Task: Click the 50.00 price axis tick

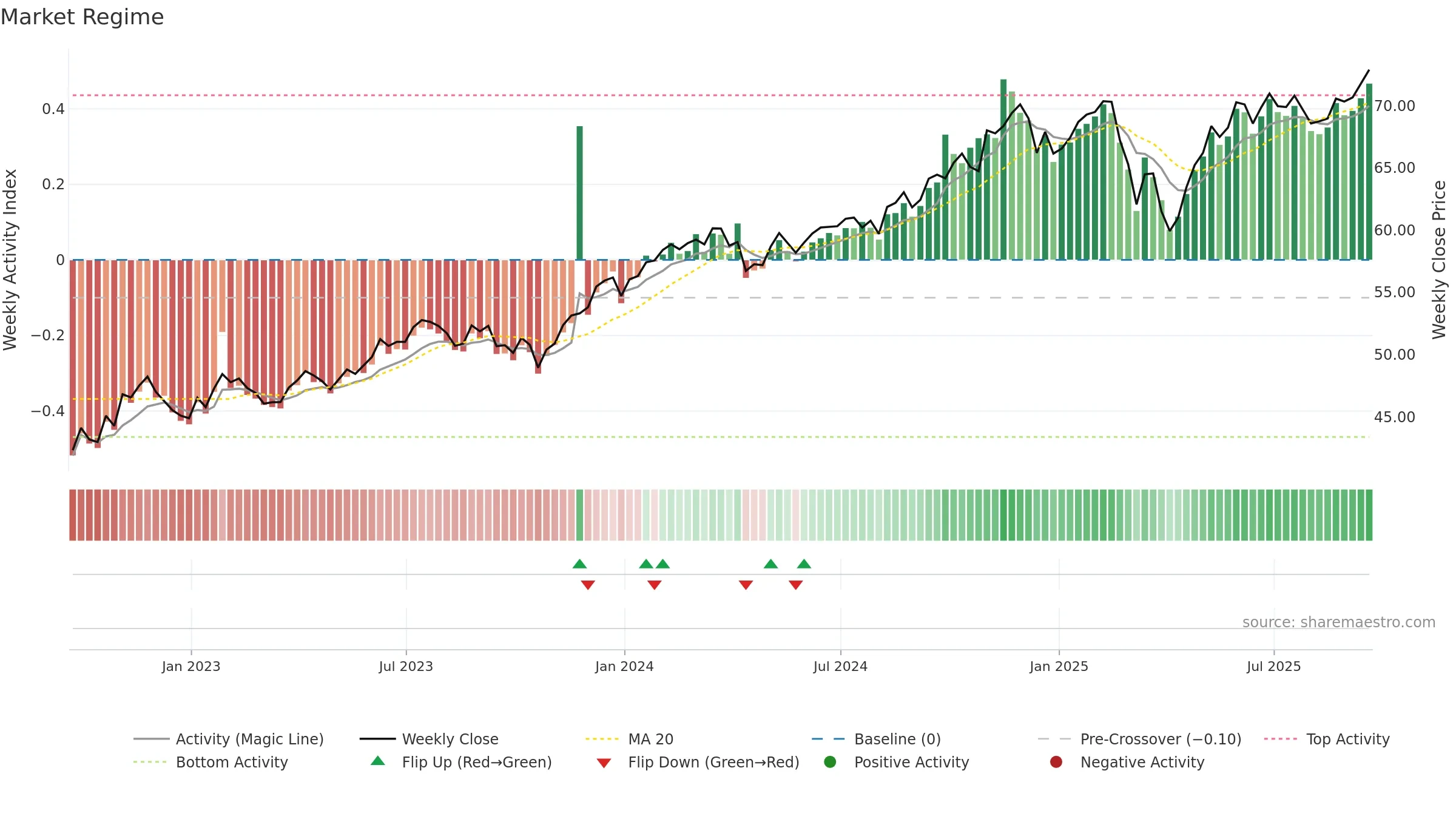Action: tap(1395, 355)
